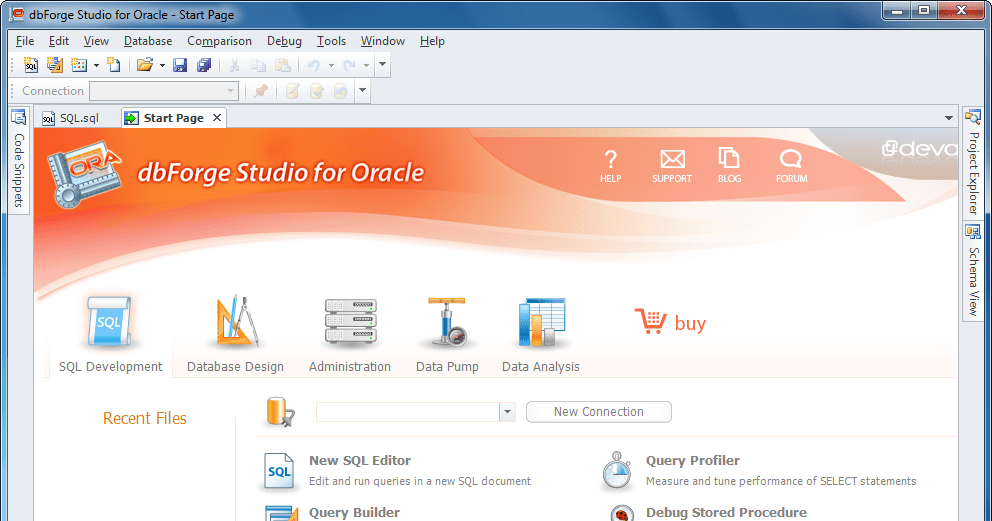Open the Connection combo box in toolbar
The image size is (992, 521).
coord(164,91)
